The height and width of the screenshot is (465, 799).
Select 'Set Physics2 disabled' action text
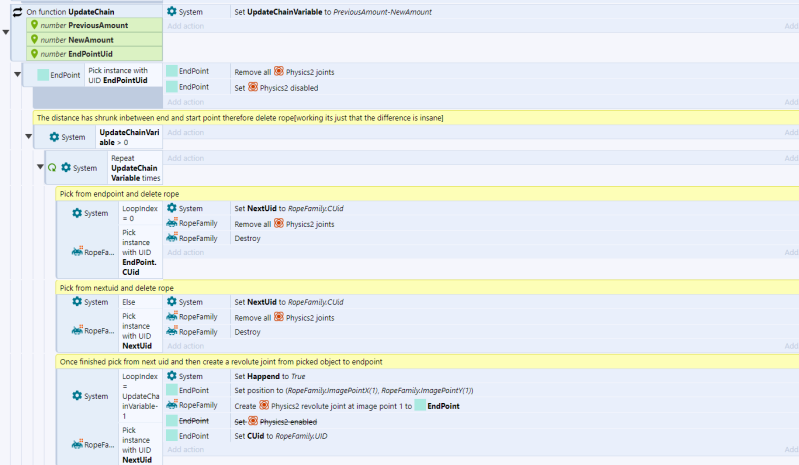pyautogui.click(x=276, y=88)
